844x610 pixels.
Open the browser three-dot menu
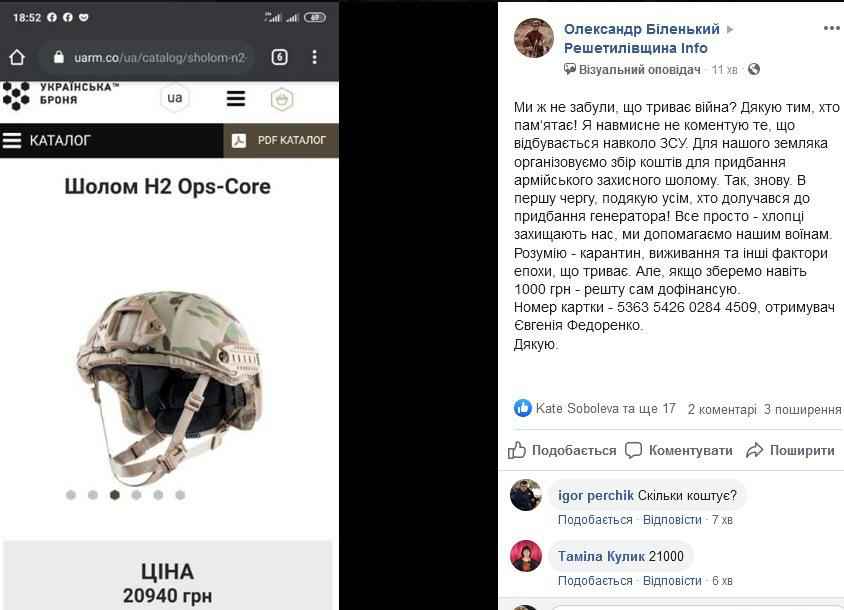[314, 57]
